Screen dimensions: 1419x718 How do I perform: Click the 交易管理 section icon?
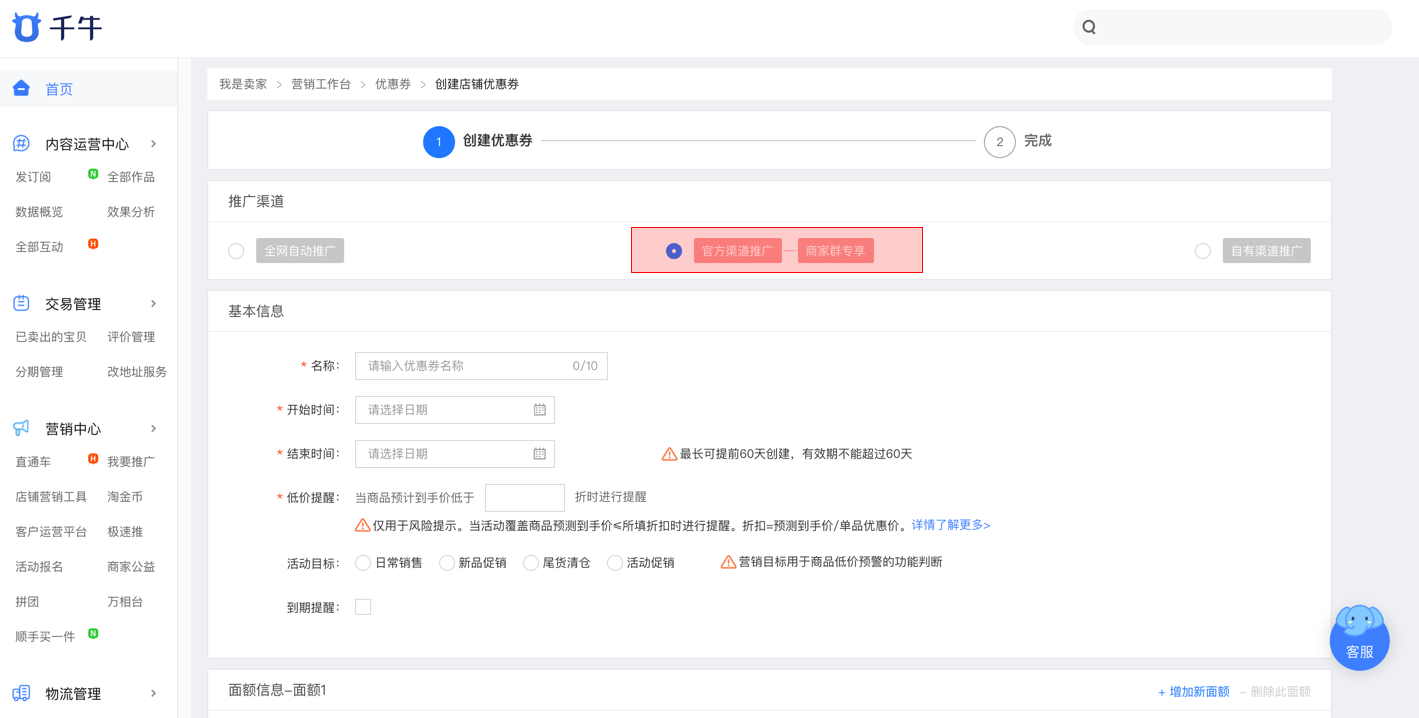[21, 303]
